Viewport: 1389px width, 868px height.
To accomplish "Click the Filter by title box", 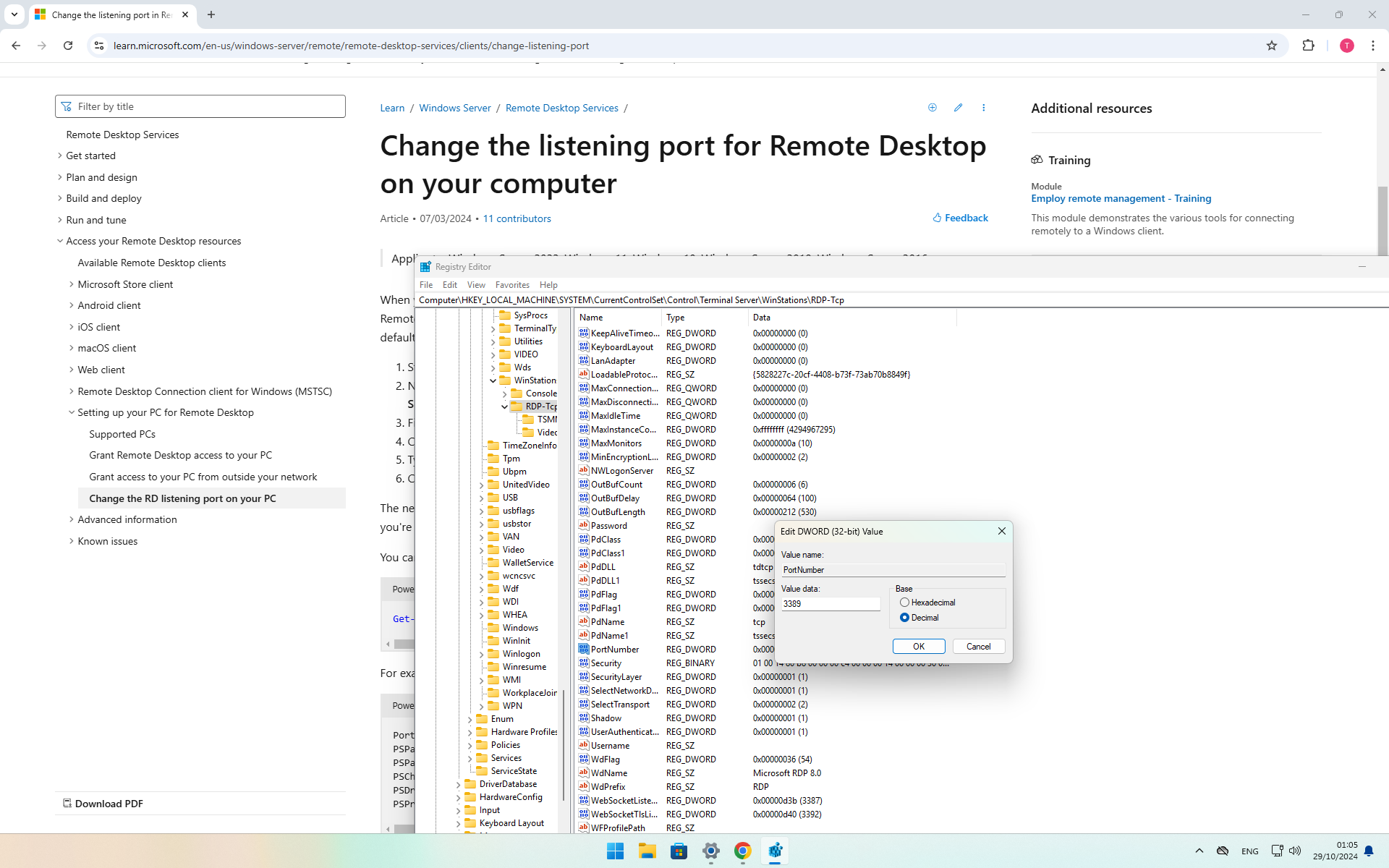I will coord(200,106).
